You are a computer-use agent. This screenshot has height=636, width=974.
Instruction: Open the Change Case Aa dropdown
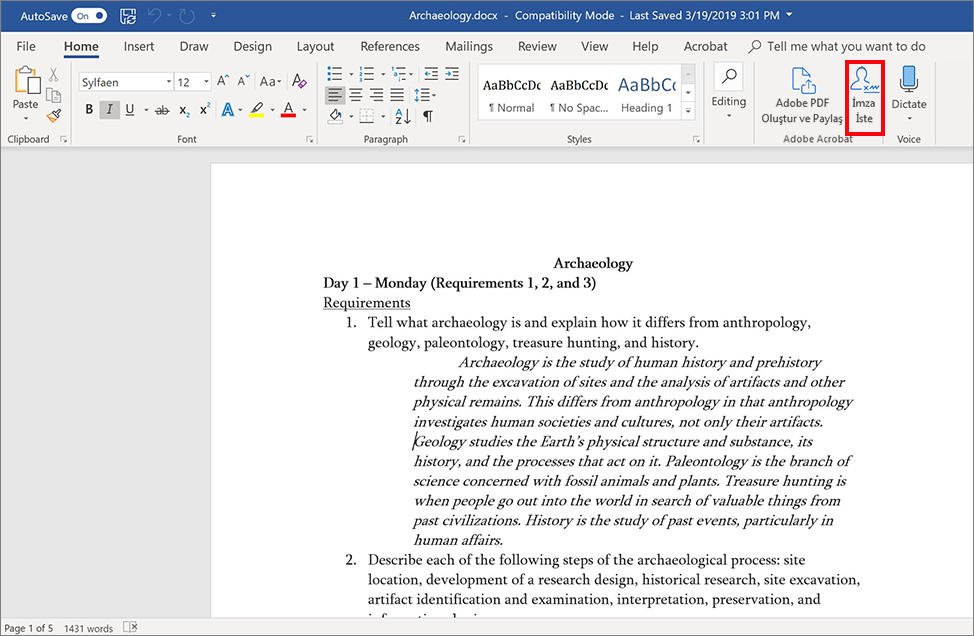point(270,81)
